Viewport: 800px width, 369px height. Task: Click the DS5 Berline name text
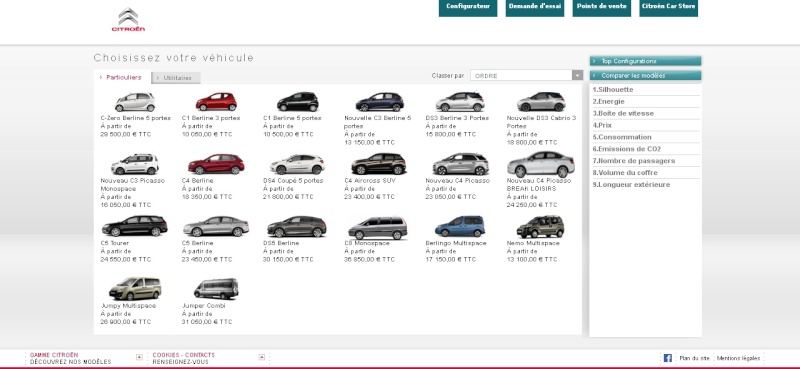coord(281,243)
